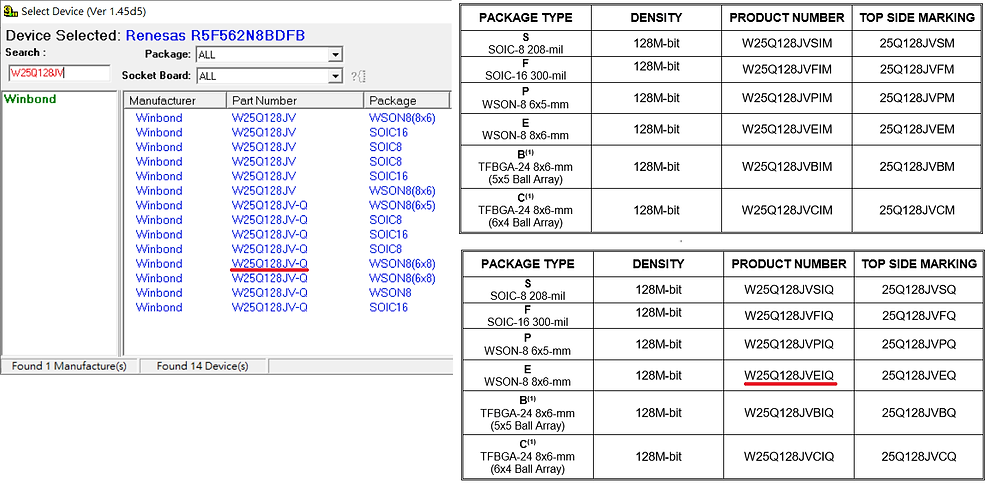1000x494 pixels.
Task: Click the product number W25Q128JVCIM cell
Action: click(787, 210)
